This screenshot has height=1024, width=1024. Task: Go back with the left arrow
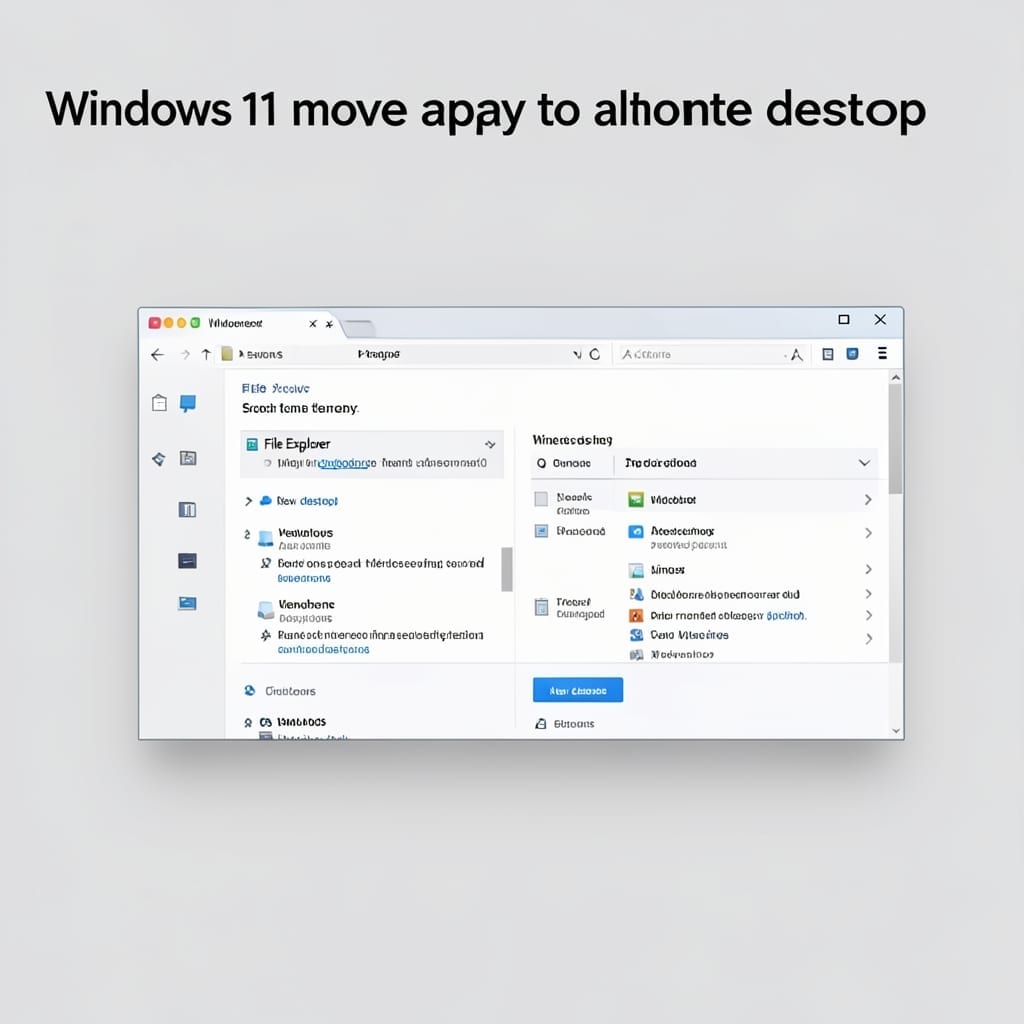coord(157,355)
